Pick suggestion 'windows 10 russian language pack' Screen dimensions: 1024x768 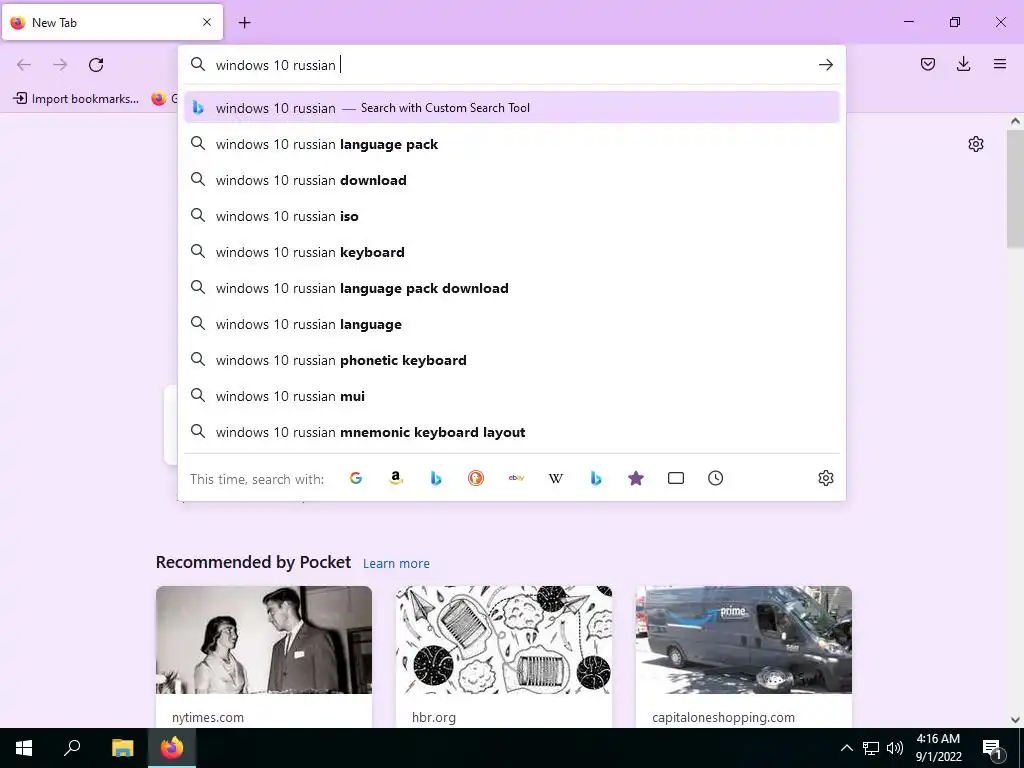tap(511, 144)
